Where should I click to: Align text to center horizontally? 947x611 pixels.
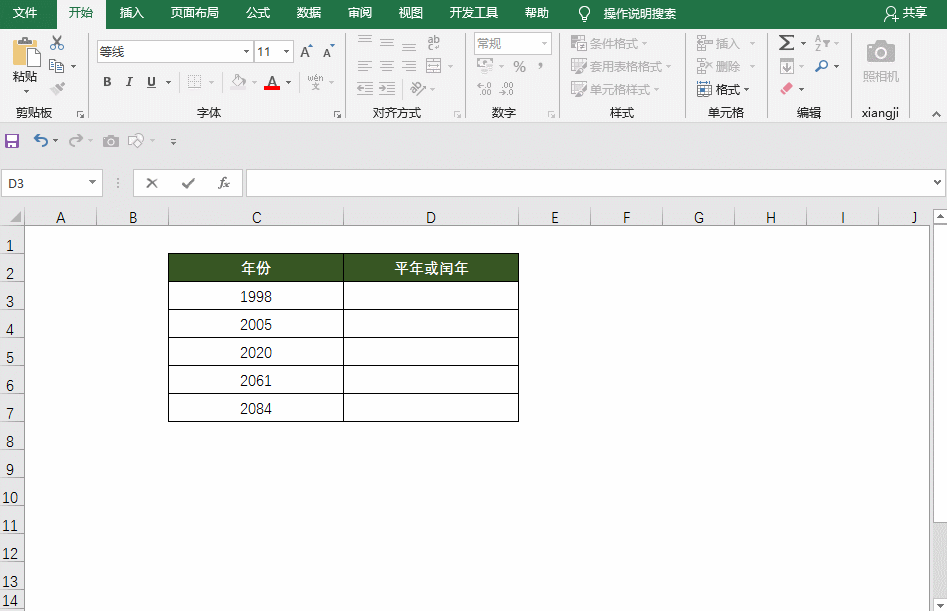(x=387, y=66)
